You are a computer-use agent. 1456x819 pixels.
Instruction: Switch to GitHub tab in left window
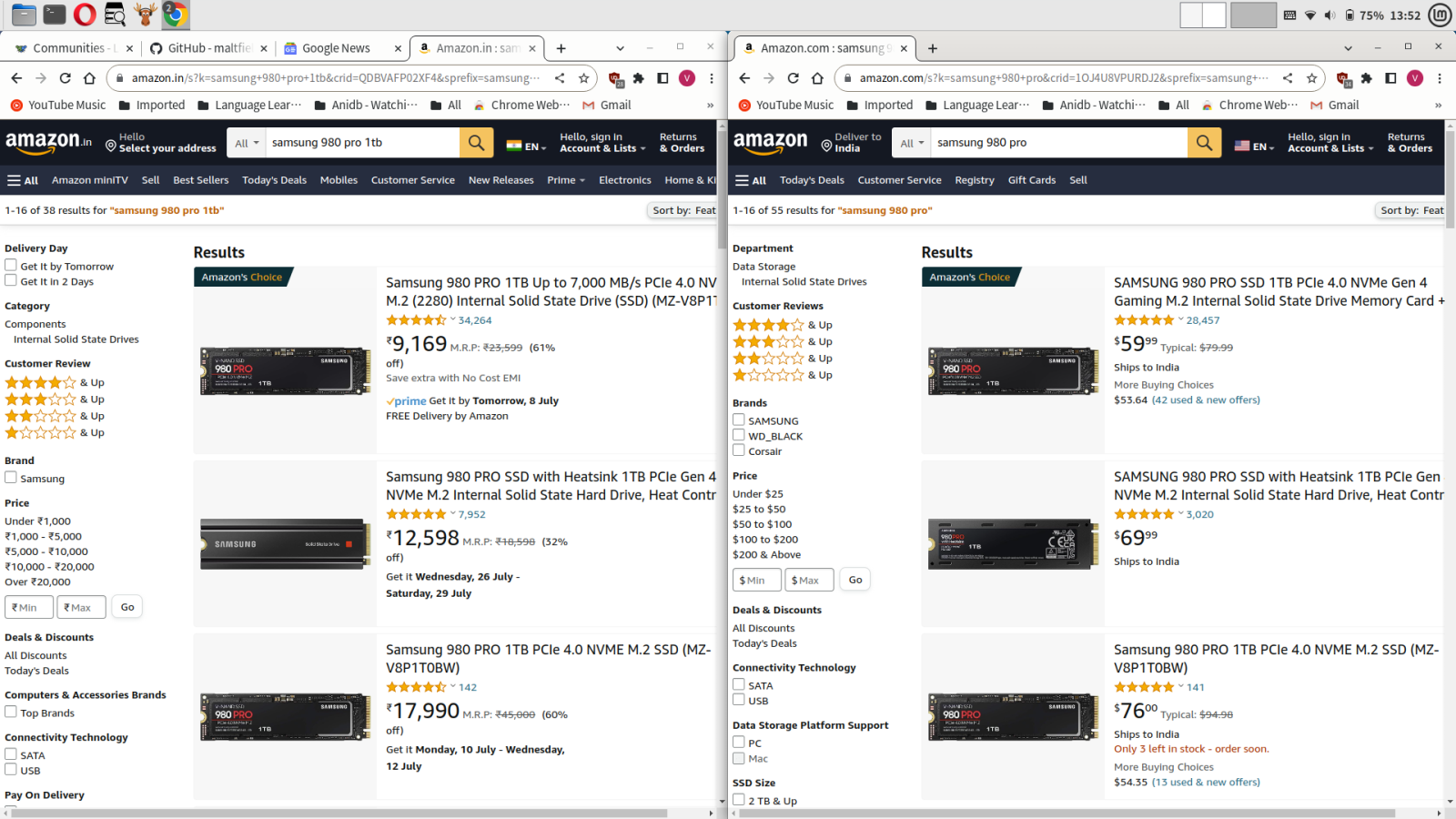point(210,48)
